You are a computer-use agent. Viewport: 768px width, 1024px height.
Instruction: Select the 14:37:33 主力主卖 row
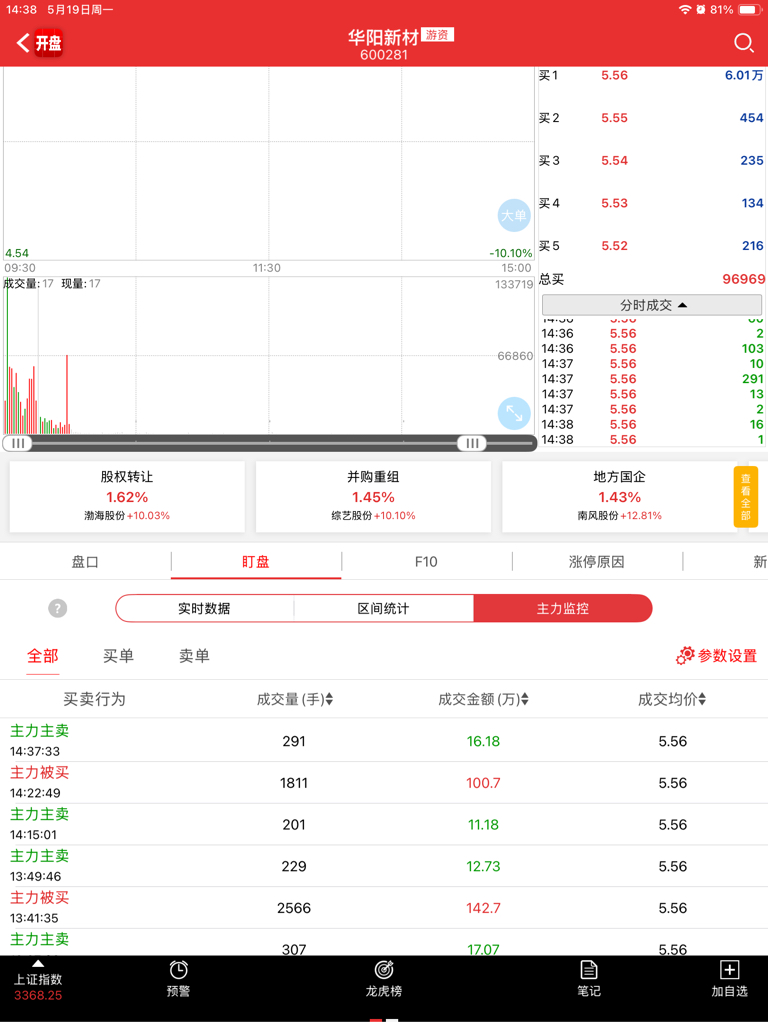click(384, 741)
